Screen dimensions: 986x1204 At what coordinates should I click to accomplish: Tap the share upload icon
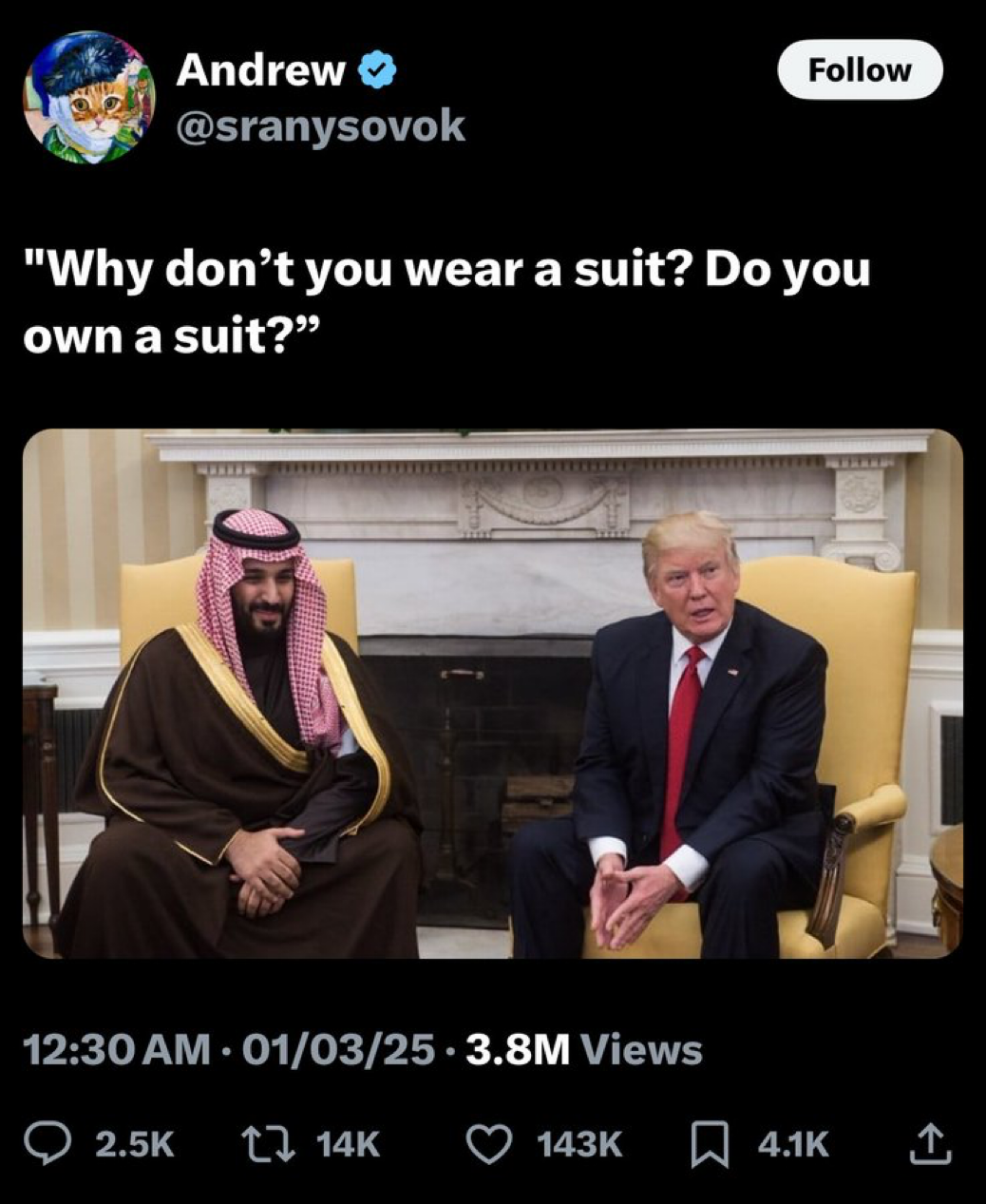pos(931,1144)
